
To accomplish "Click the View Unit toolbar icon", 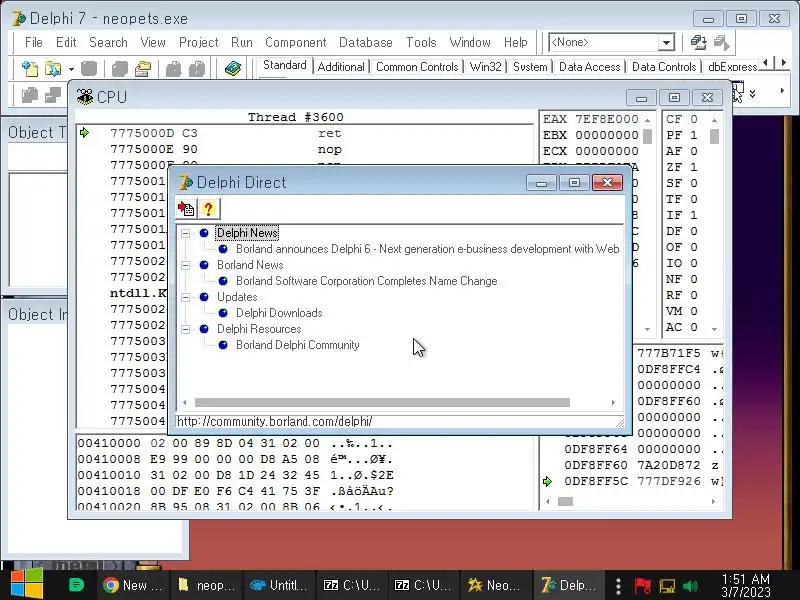I will pyautogui.click(x=30, y=95).
